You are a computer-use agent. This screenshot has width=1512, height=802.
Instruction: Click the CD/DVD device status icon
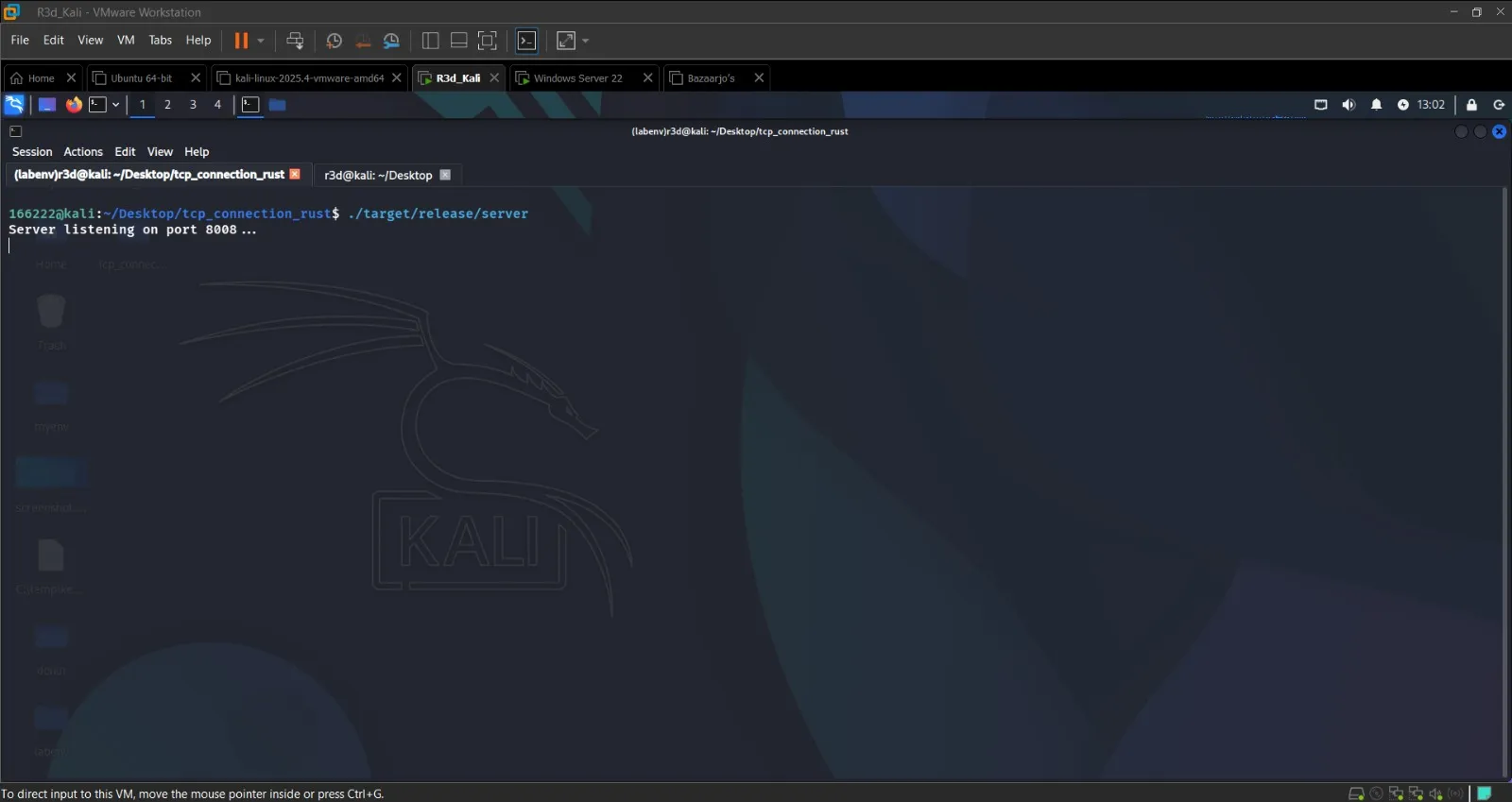(x=1376, y=793)
